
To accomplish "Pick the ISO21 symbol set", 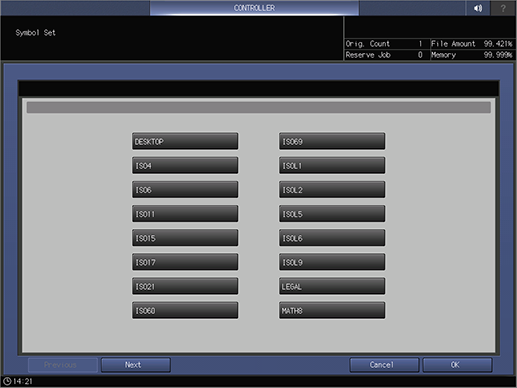I will point(185,286).
